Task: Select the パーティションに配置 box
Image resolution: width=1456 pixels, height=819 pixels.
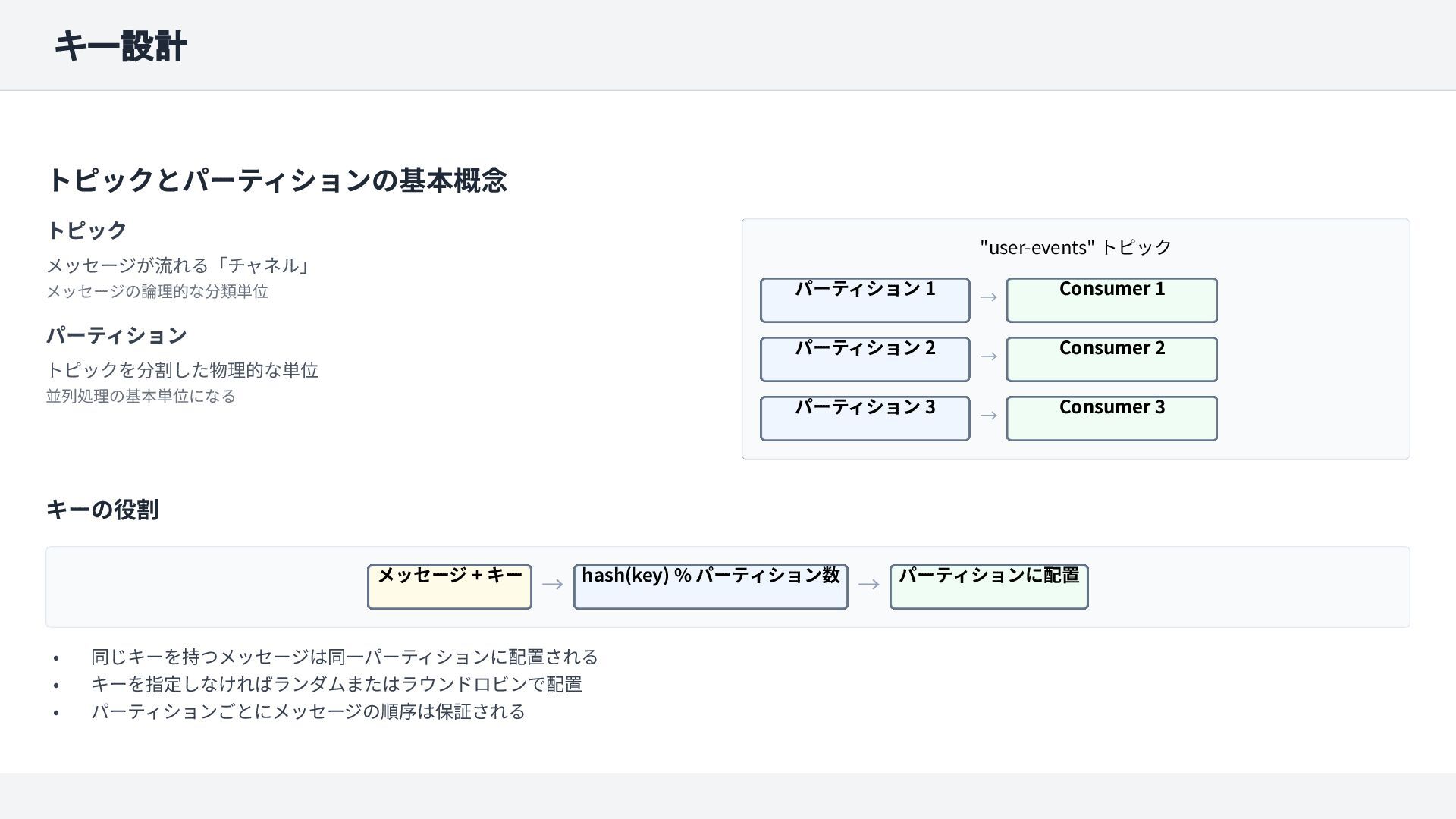Action: coord(988,586)
